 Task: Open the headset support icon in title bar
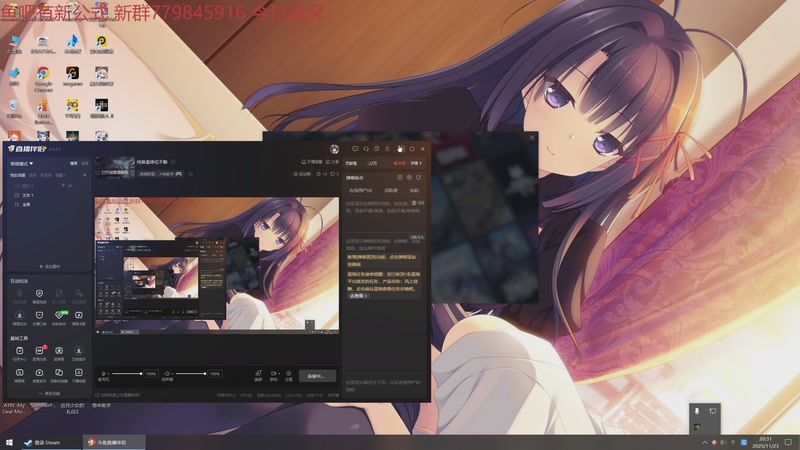366,149
